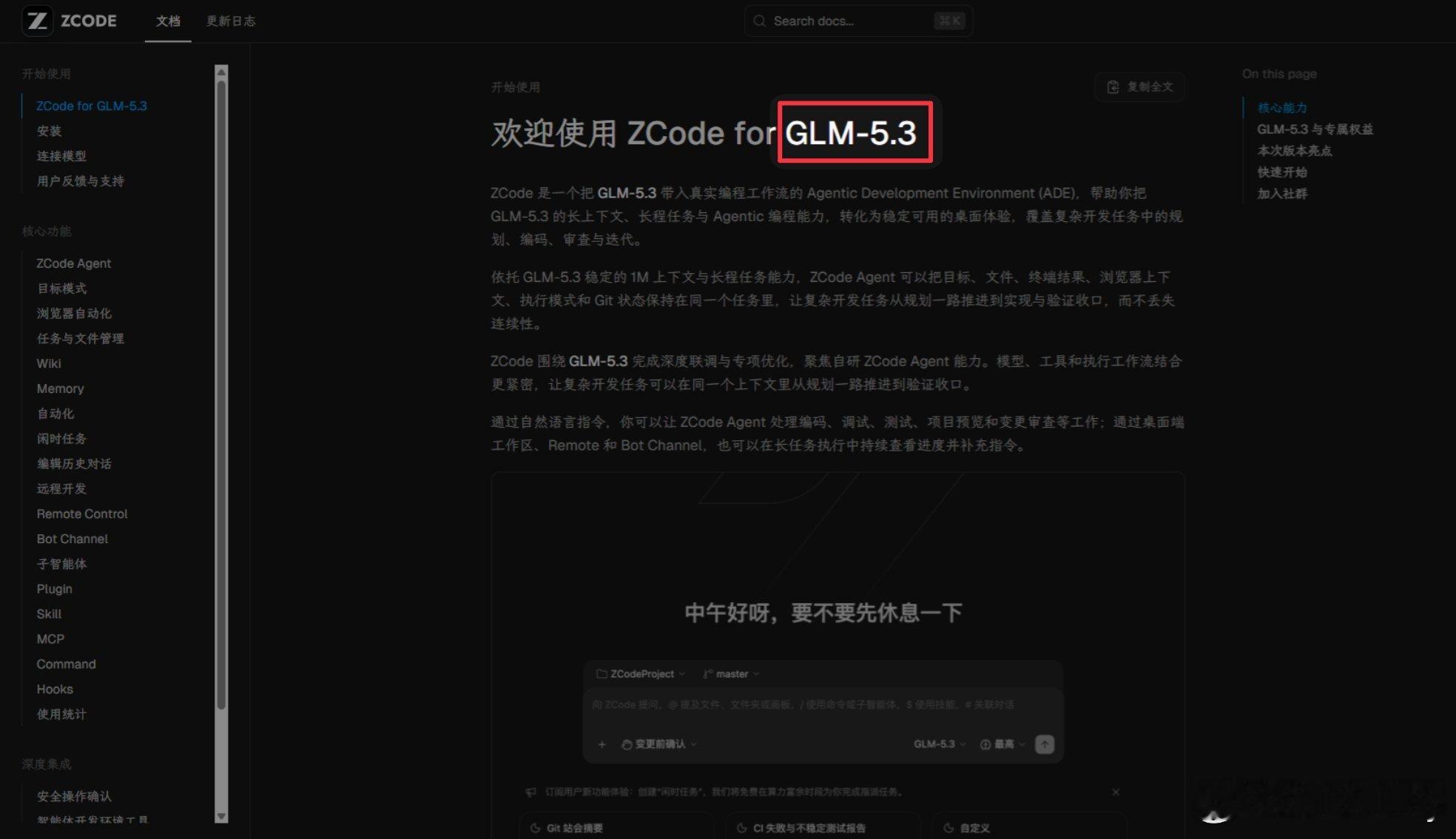The height and width of the screenshot is (839, 1456).
Task: Click the ZCODE logo icon
Action: 37,21
